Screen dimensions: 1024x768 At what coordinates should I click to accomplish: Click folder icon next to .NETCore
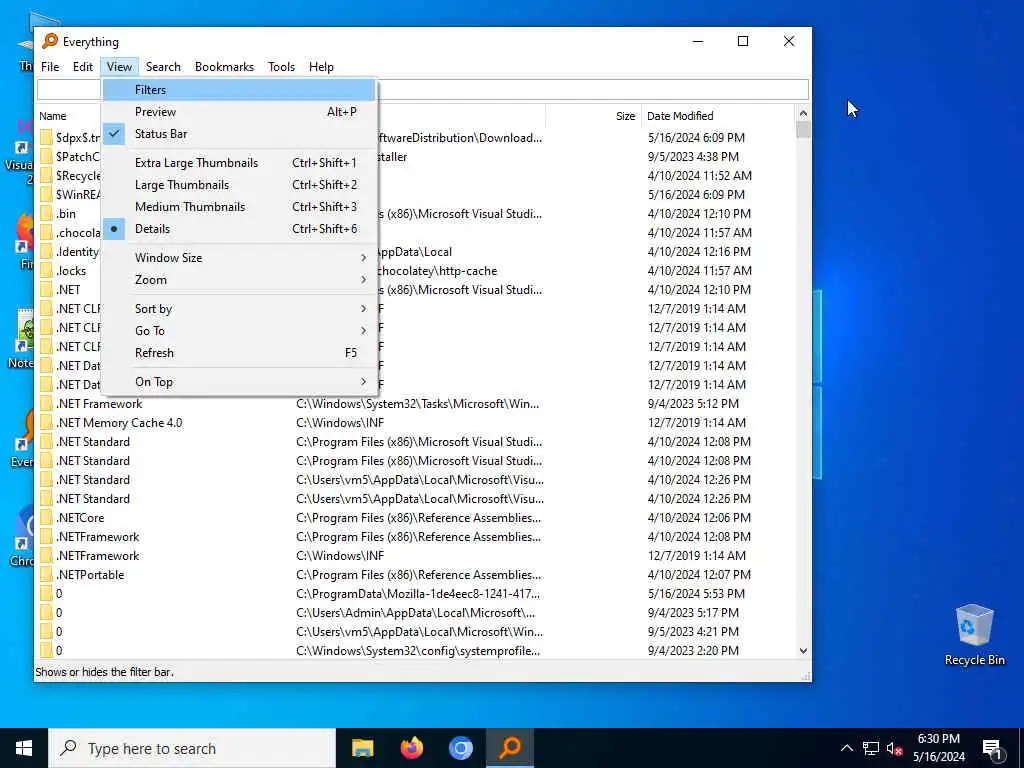(46, 518)
